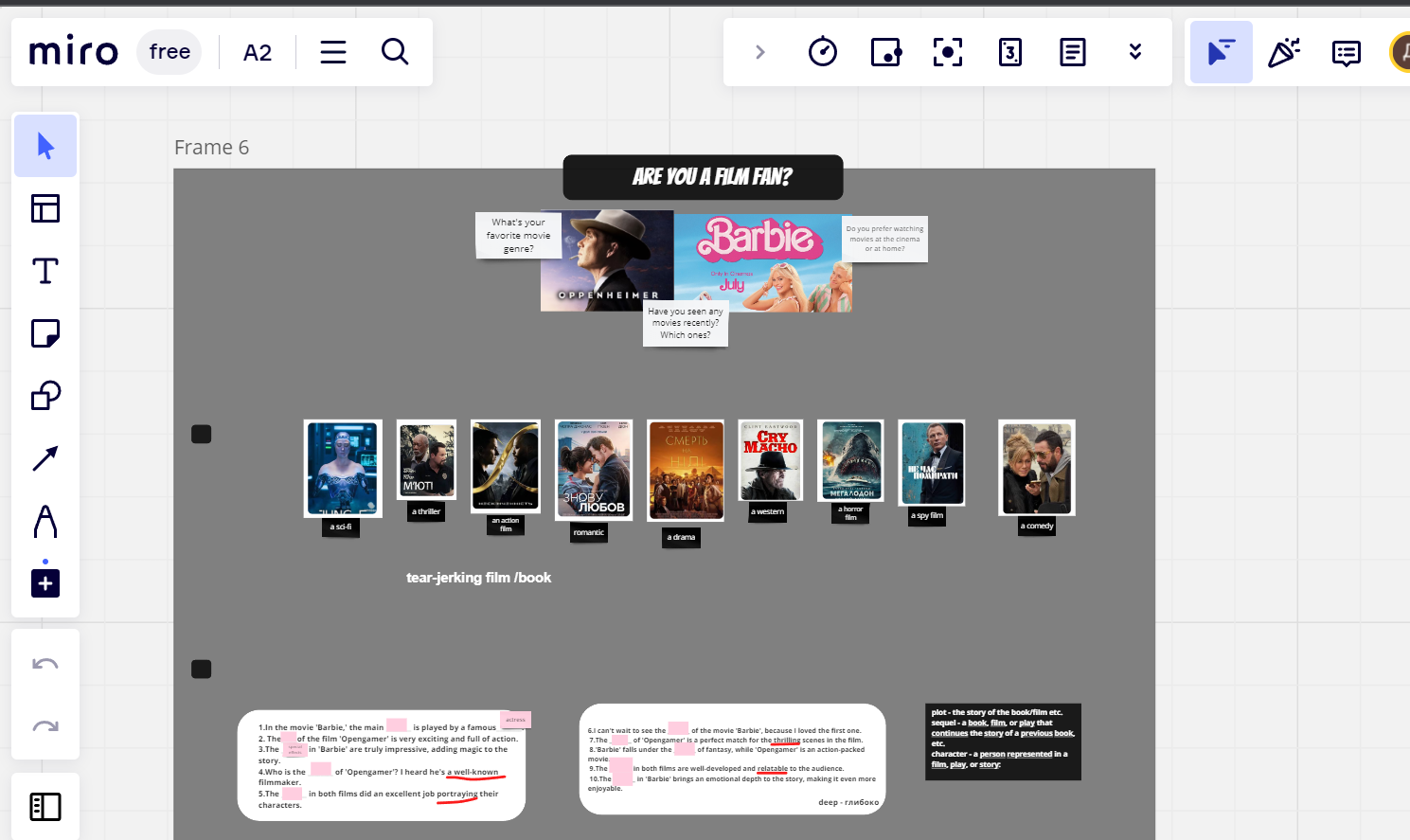
Task: Select the Oppenheimer poster image
Action: click(x=607, y=260)
